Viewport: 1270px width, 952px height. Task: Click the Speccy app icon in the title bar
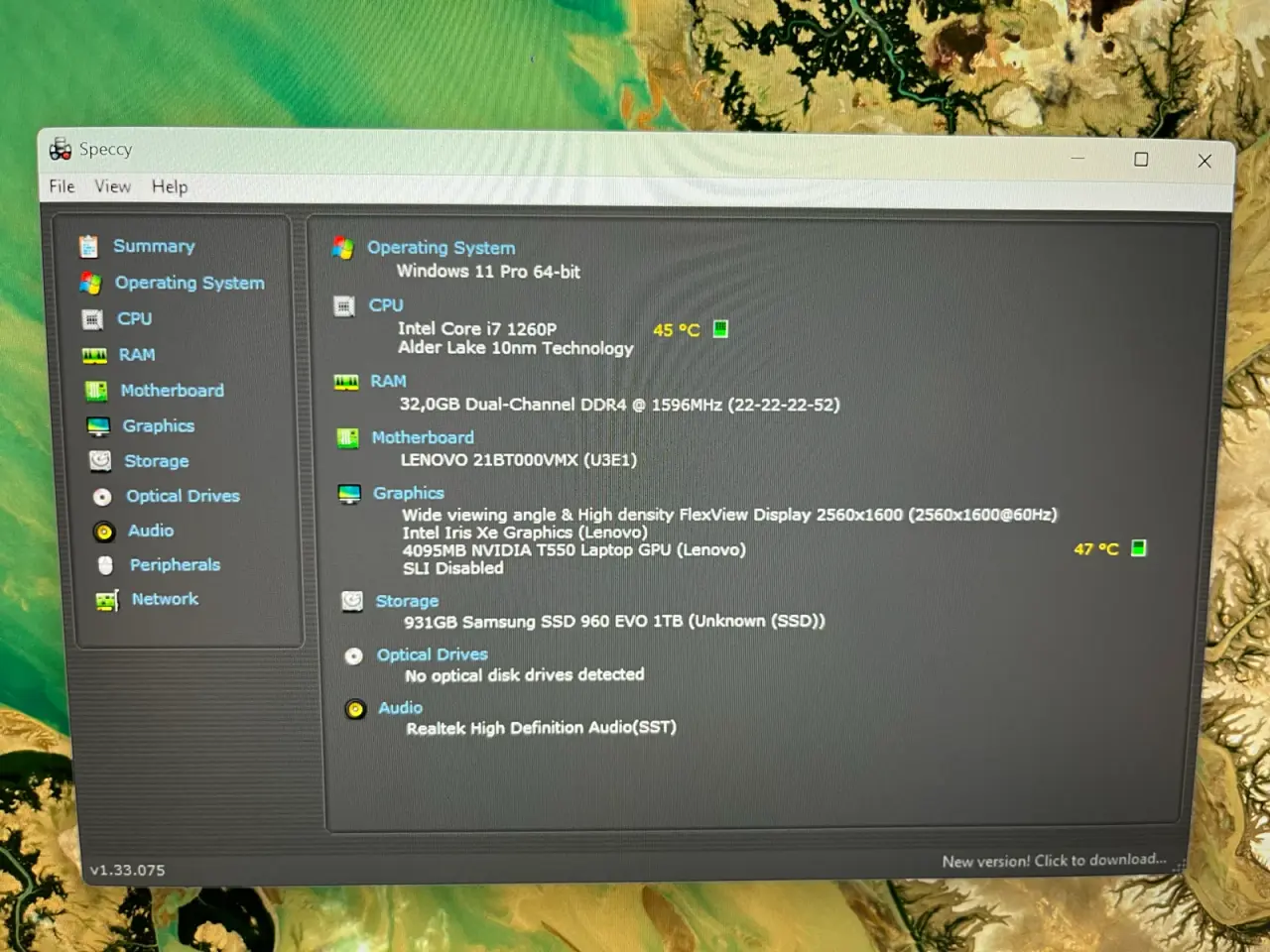click(x=61, y=149)
